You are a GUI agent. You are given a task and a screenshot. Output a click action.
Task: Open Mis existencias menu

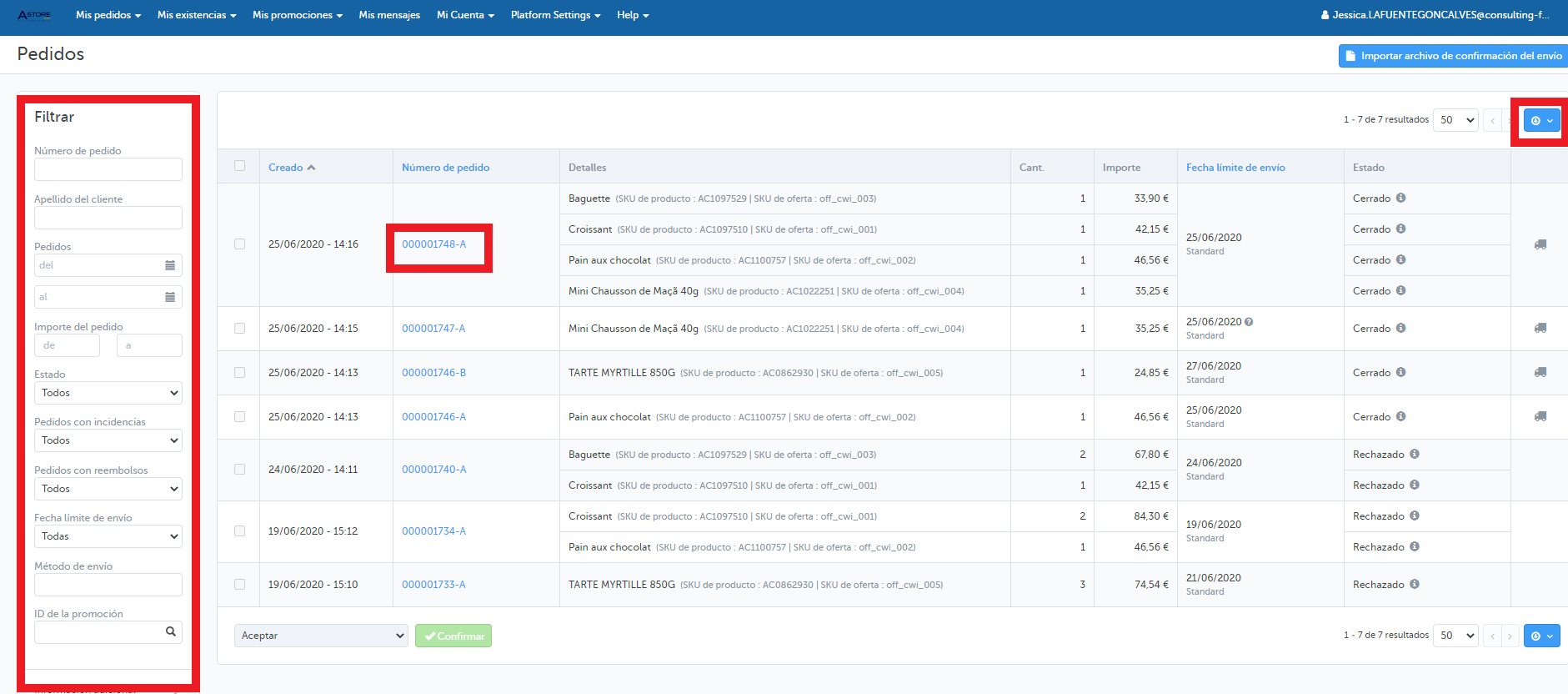(197, 15)
